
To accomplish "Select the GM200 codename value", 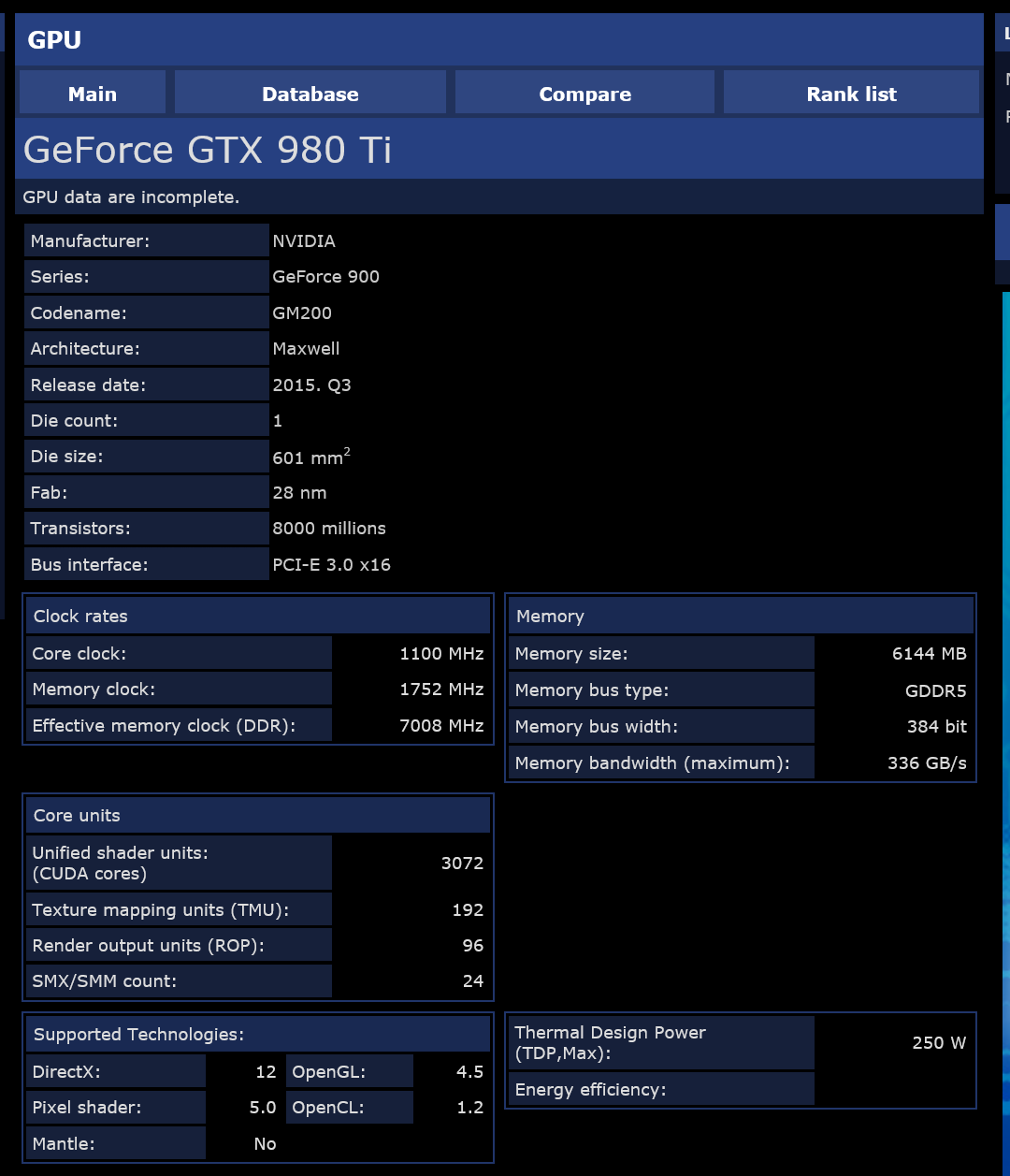I will (x=302, y=313).
